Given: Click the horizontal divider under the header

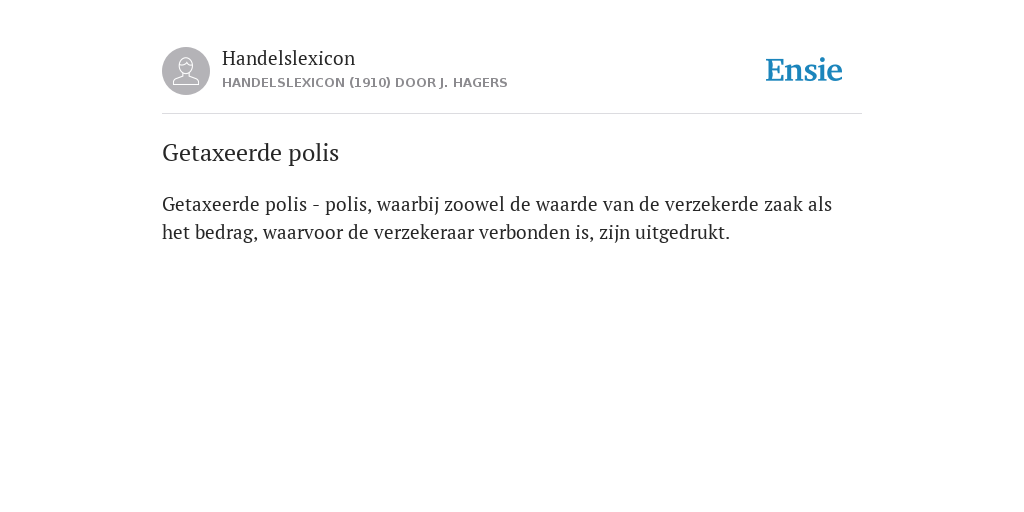Looking at the screenshot, I should tap(512, 114).
